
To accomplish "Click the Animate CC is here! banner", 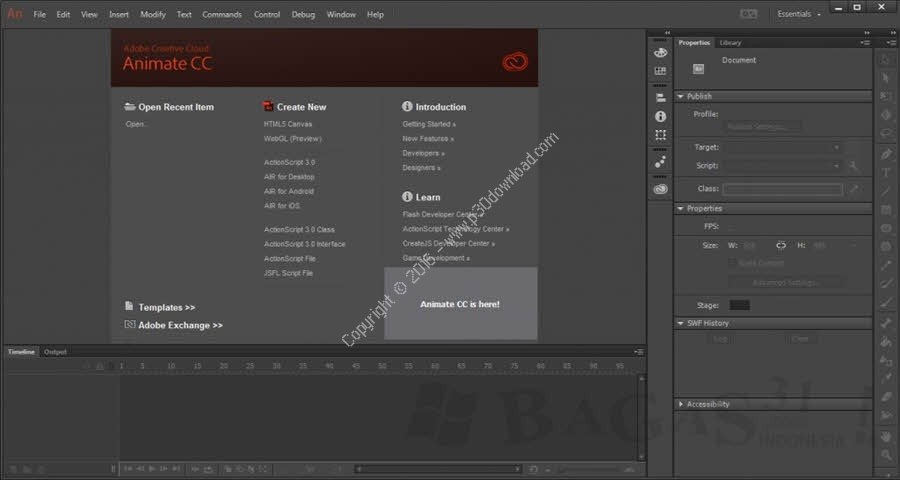I will pos(460,303).
